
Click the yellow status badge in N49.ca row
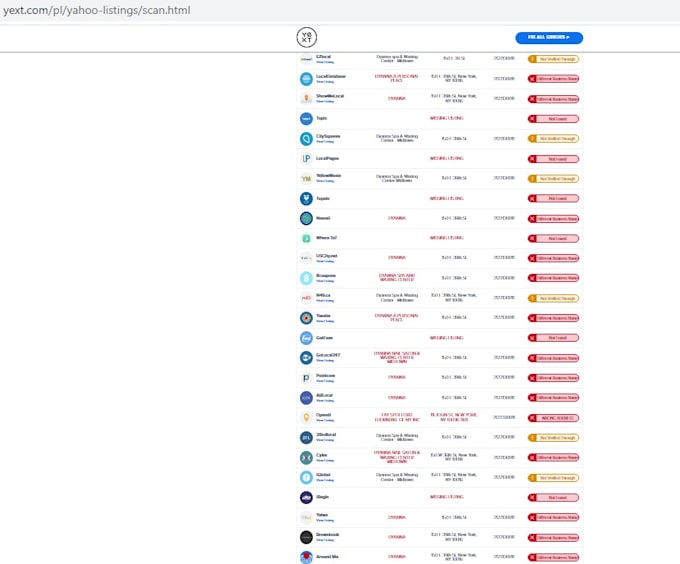(553, 298)
